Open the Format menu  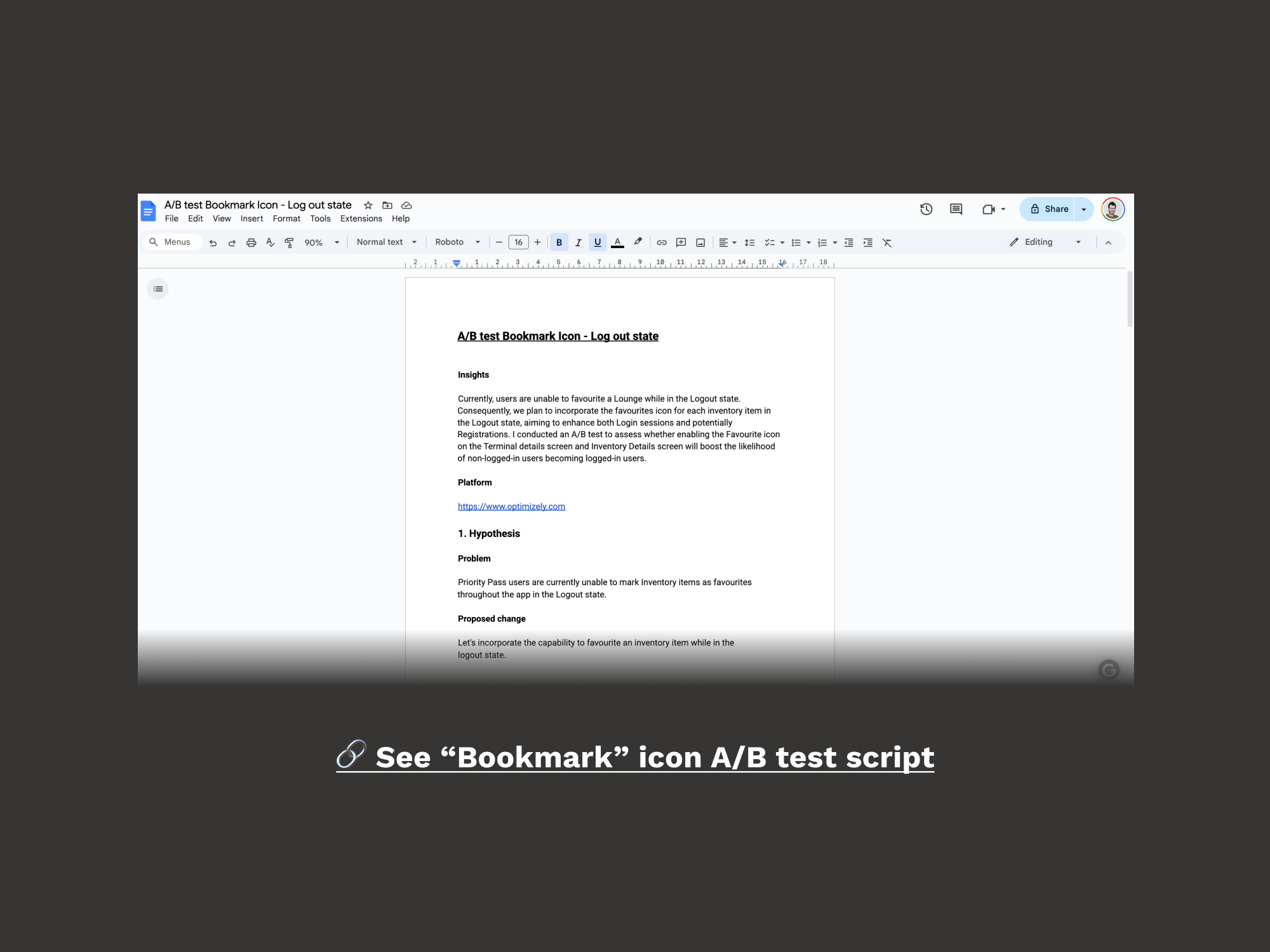286,218
